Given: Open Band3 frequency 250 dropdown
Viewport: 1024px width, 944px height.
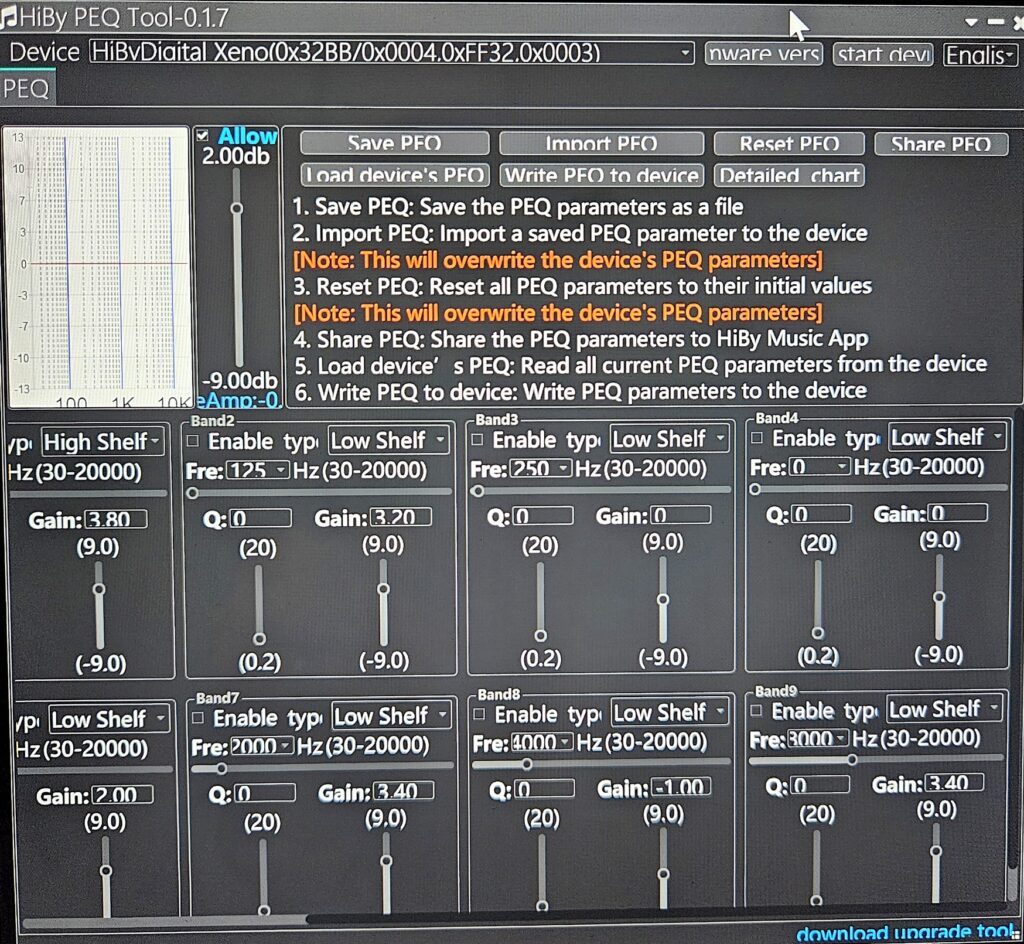Looking at the screenshot, I should [539, 469].
